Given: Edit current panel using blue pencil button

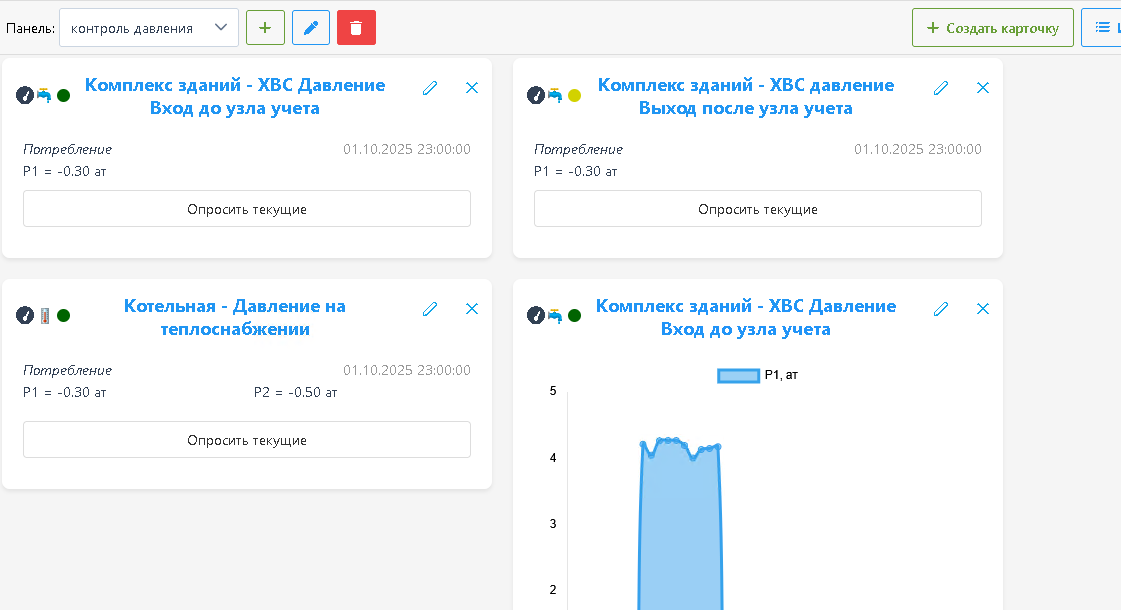Looking at the screenshot, I should [311, 28].
